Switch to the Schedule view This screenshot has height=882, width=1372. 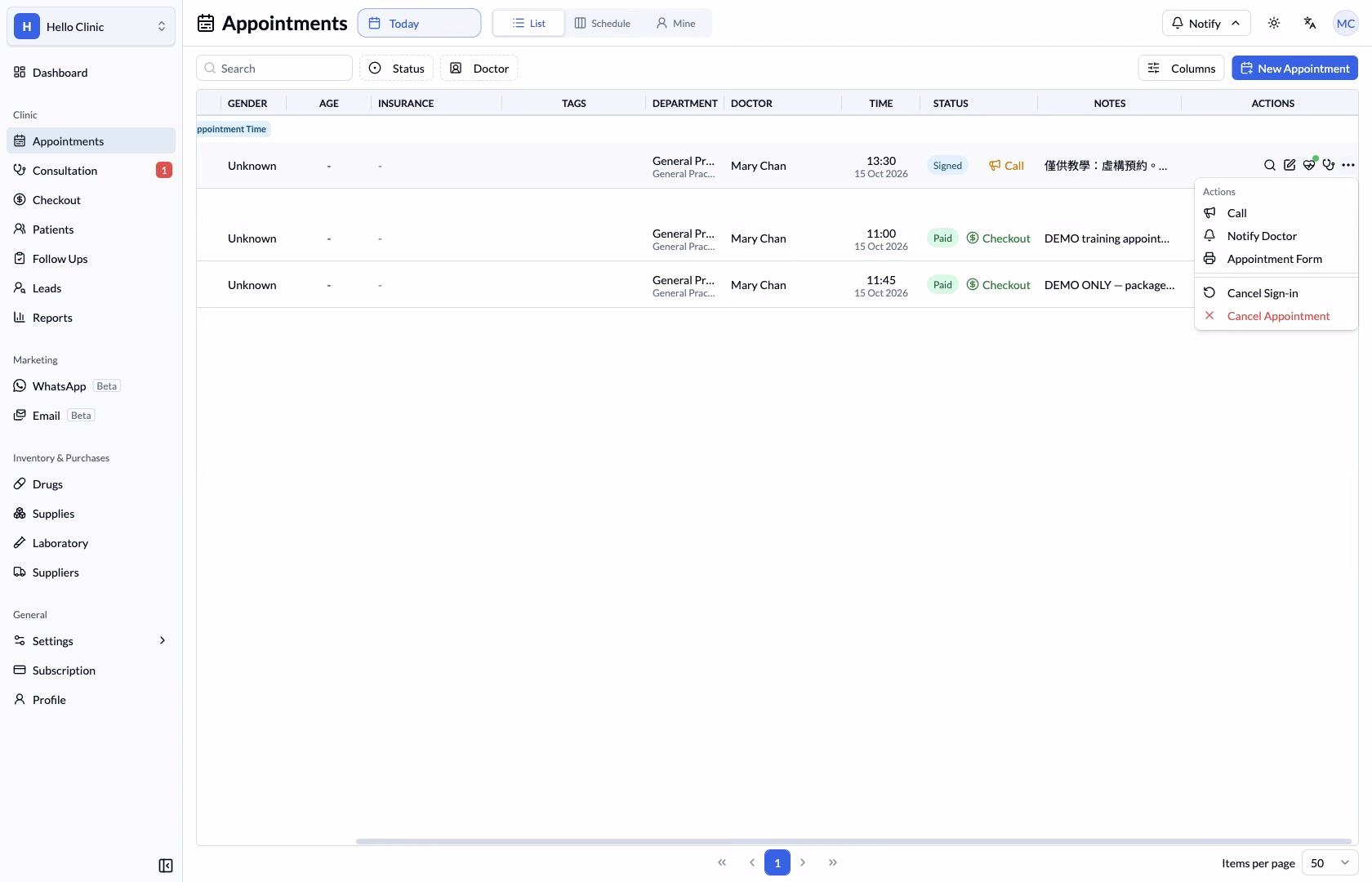pos(603,23)
